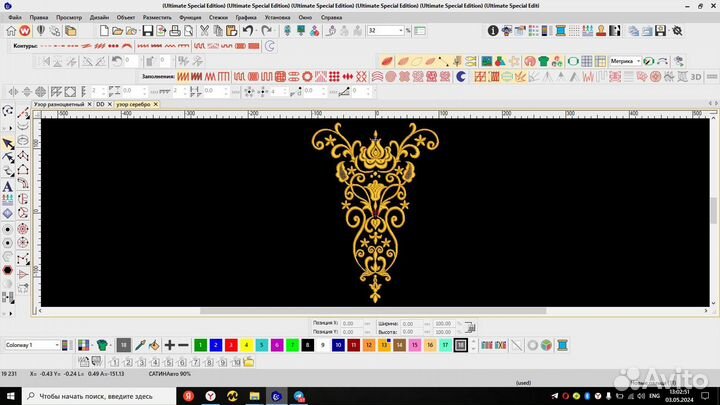This screenshot has width=720, height=405.
Task: Click the Telegram icon in taskbar
Action: pyautogui.click(x=298, y=396)
